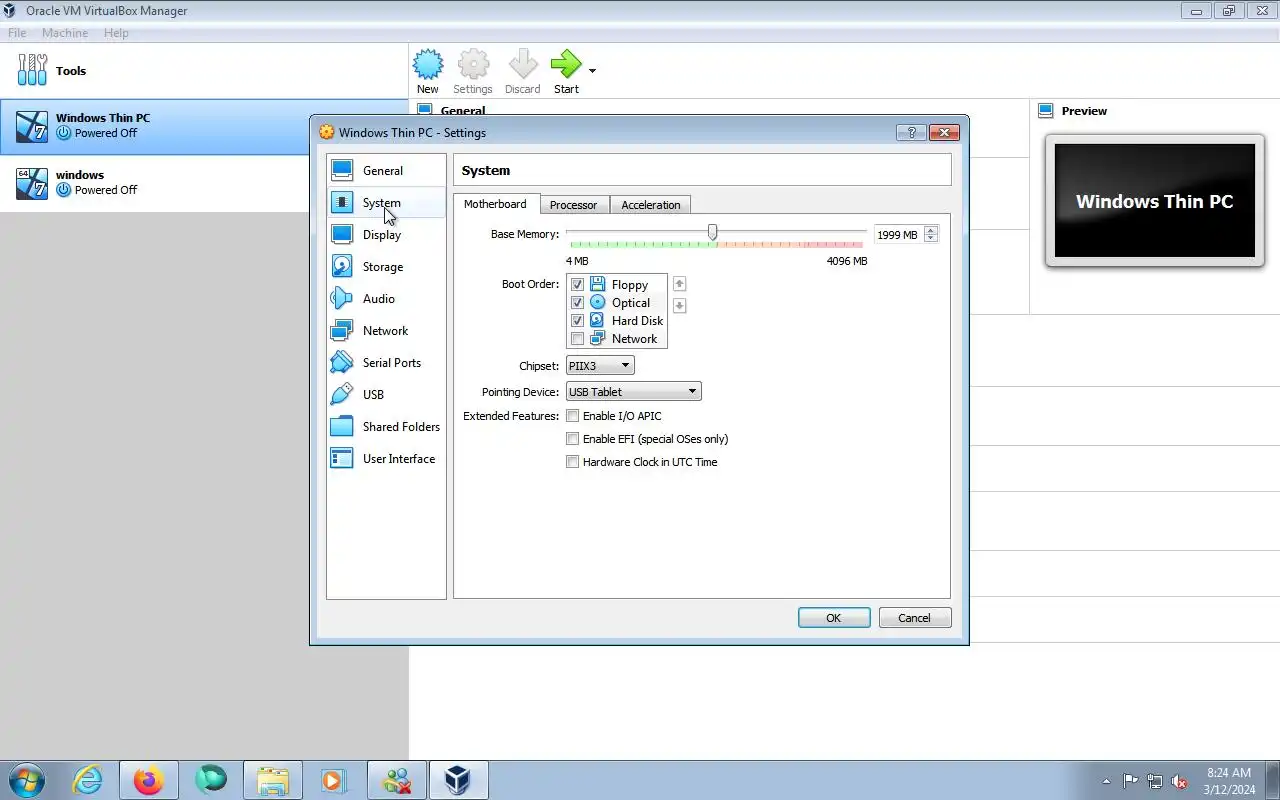Screen dimensions: 1280x800
Task: Open Network settings category
Action: tap(386, 331)
